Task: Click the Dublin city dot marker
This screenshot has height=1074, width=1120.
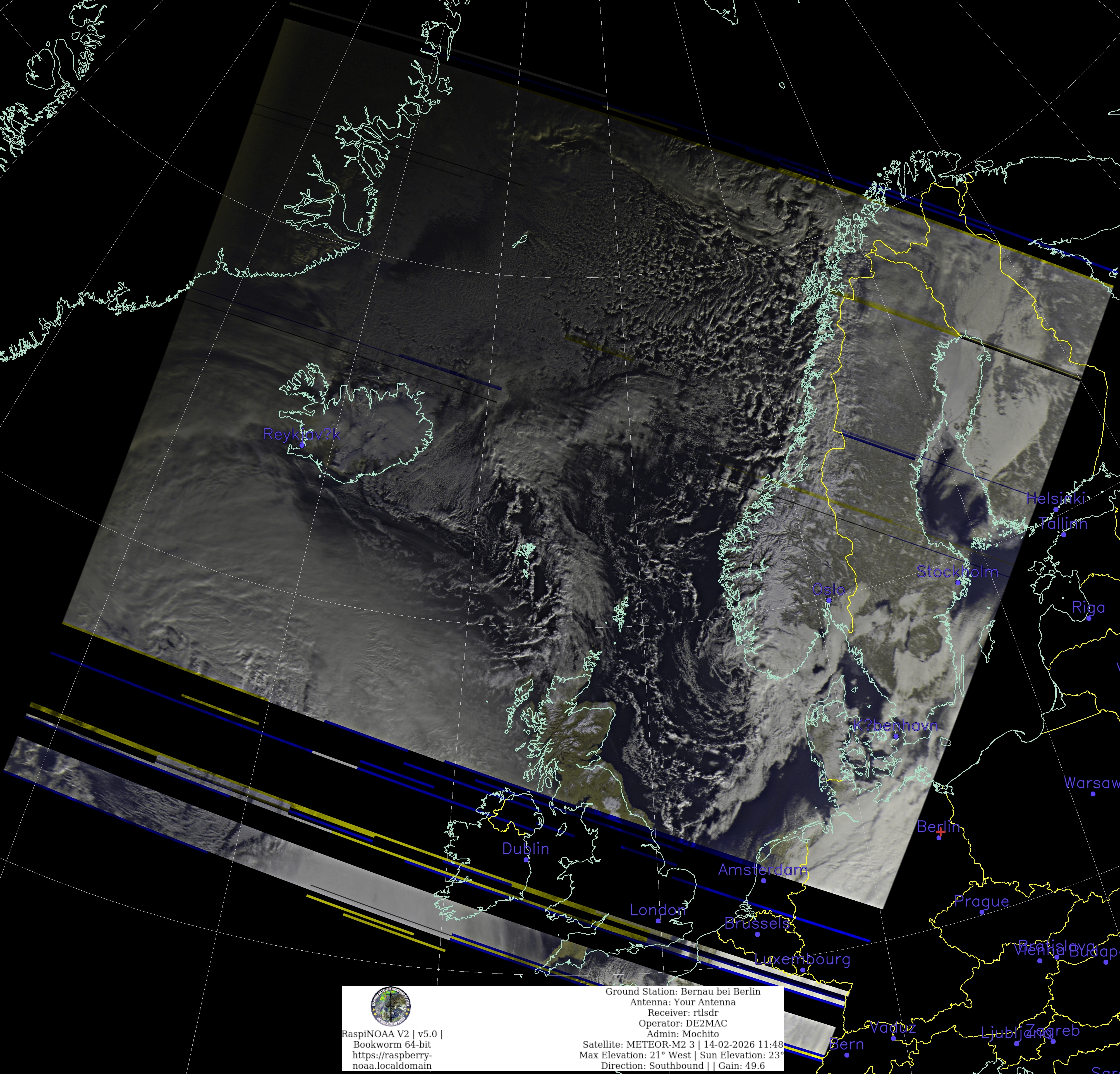Action: 526,859
